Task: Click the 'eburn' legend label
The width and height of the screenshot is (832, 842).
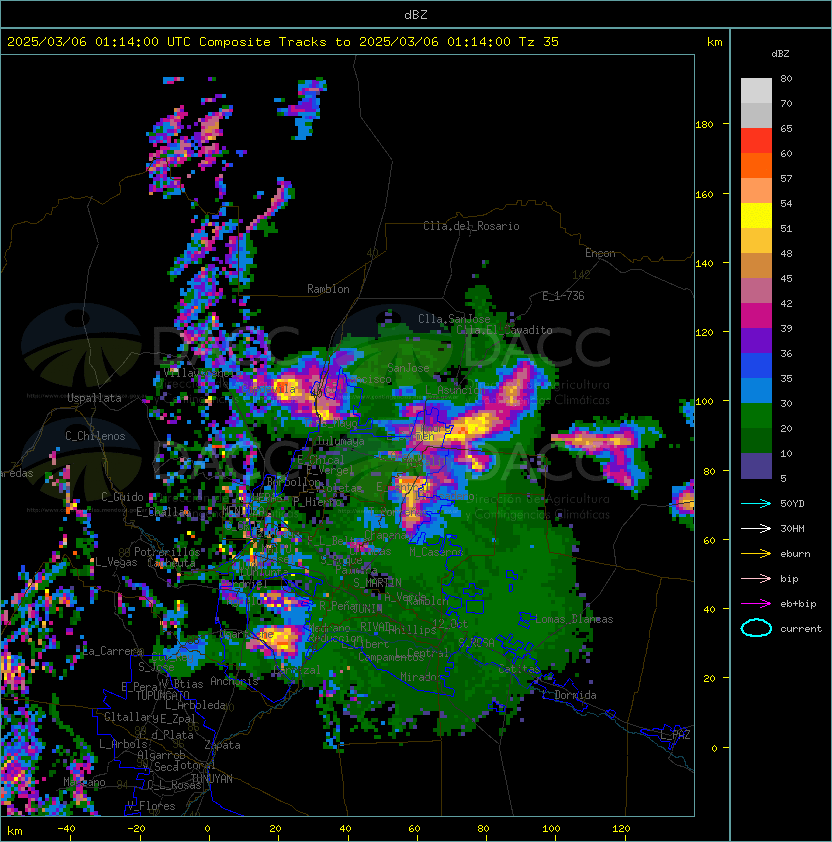Action: [795, 554]
